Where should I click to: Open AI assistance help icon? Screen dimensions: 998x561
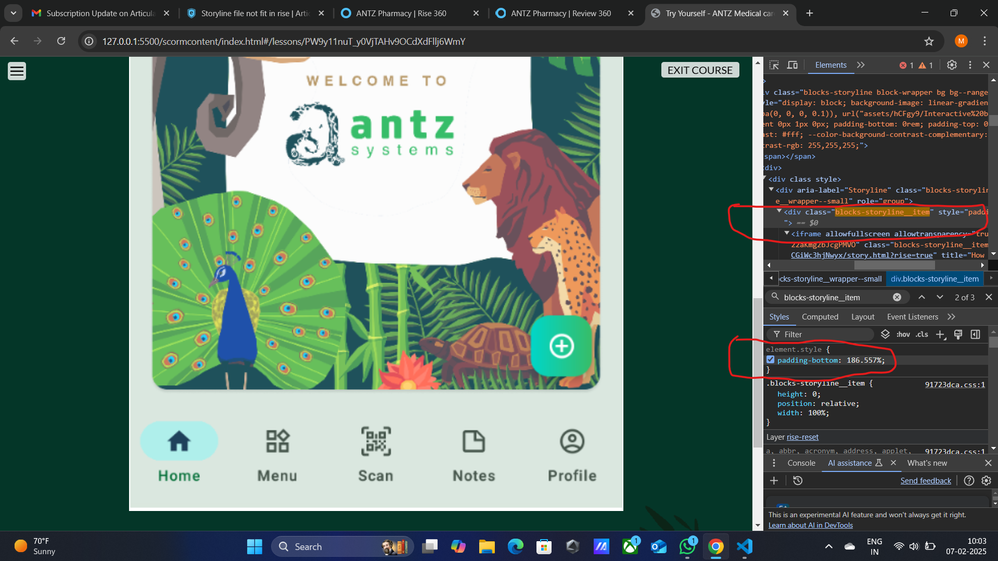969,481
